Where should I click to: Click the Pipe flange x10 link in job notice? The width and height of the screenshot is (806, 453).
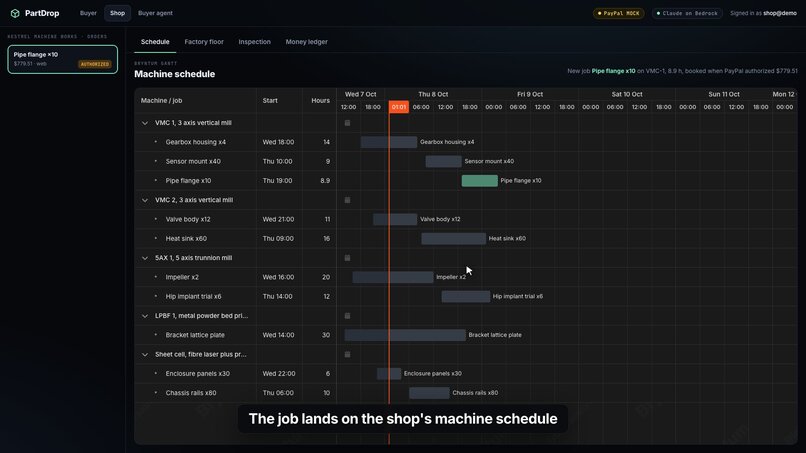point(613,71)
